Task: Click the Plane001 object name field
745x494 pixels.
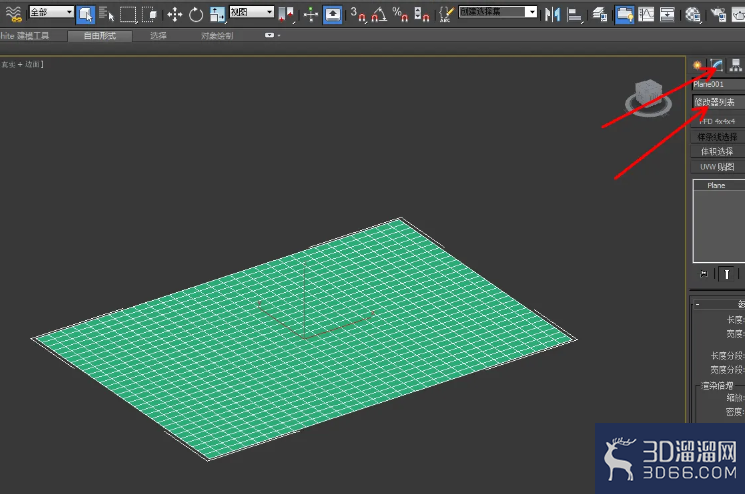Action: [x=718, y=85]
